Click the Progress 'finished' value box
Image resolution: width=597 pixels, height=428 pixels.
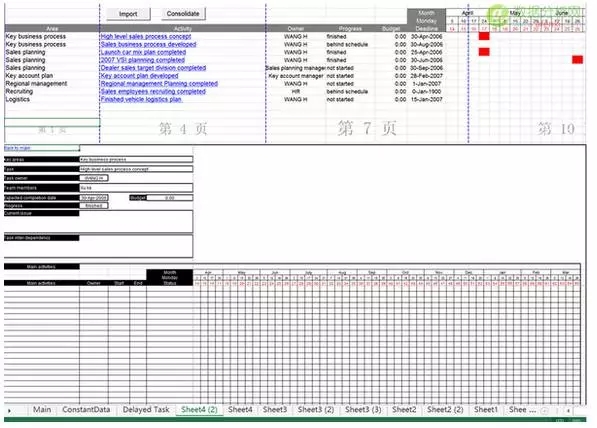(x=94, y=206)
